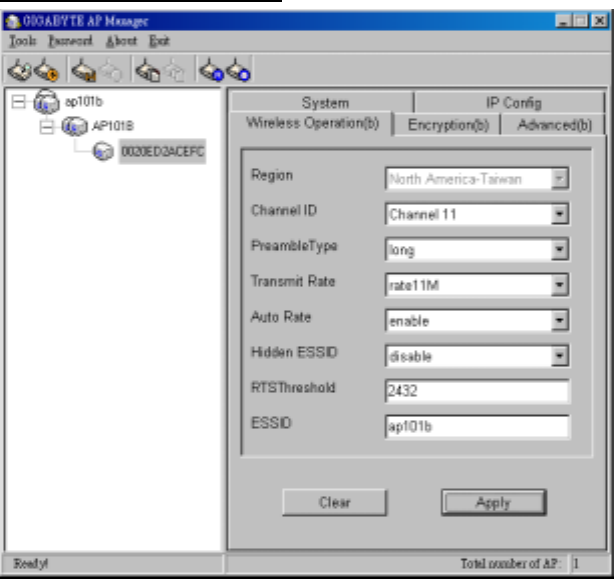Click the AP icon with orange clock badge
Viewport: 614px width, 579px height.
pyautogui.click(x=46, y=70)
